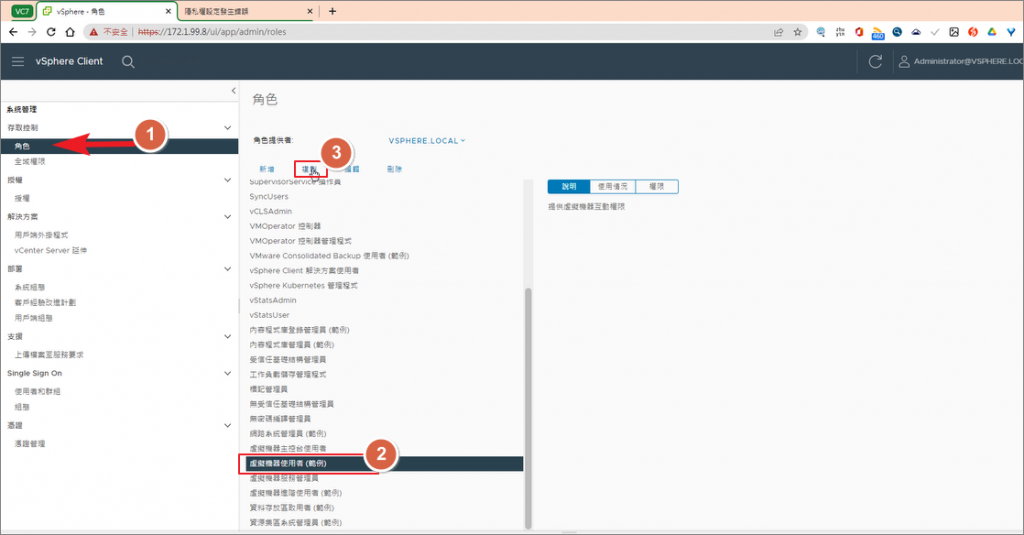Collapse the 部署 section

(x=227, y=268)
